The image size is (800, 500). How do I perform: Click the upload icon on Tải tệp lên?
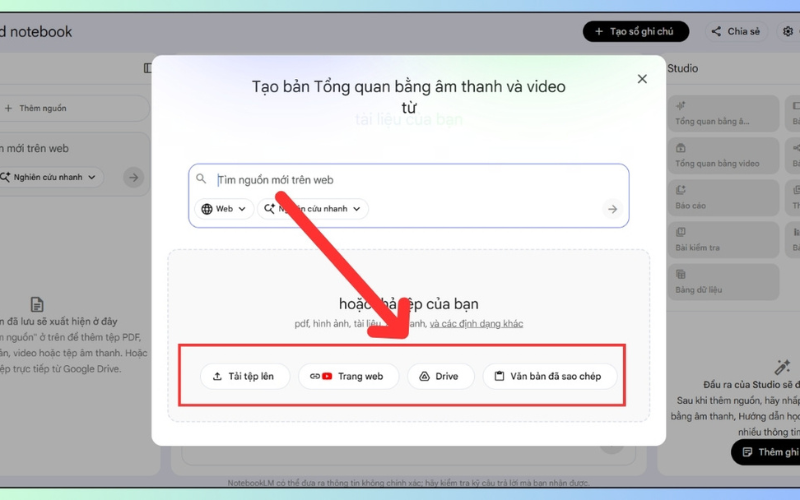click(x=217, y=376)
